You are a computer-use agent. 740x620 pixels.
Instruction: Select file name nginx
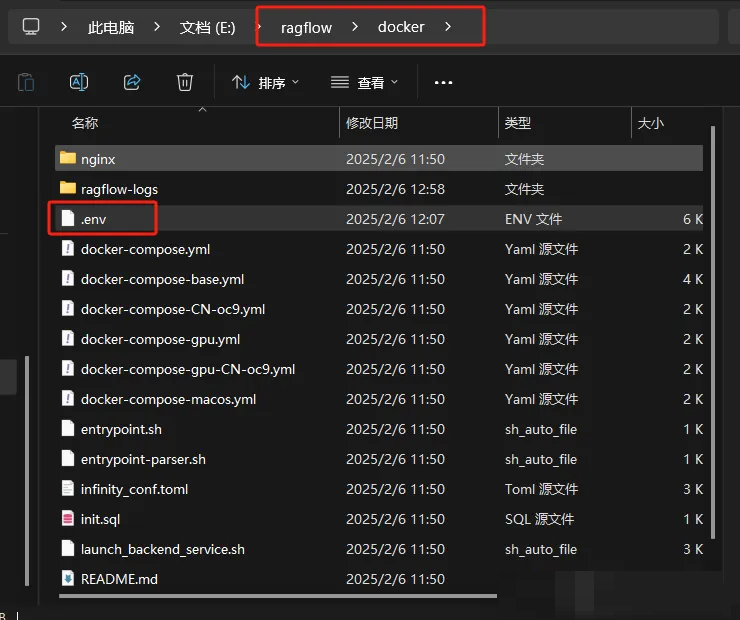[98, 159]
